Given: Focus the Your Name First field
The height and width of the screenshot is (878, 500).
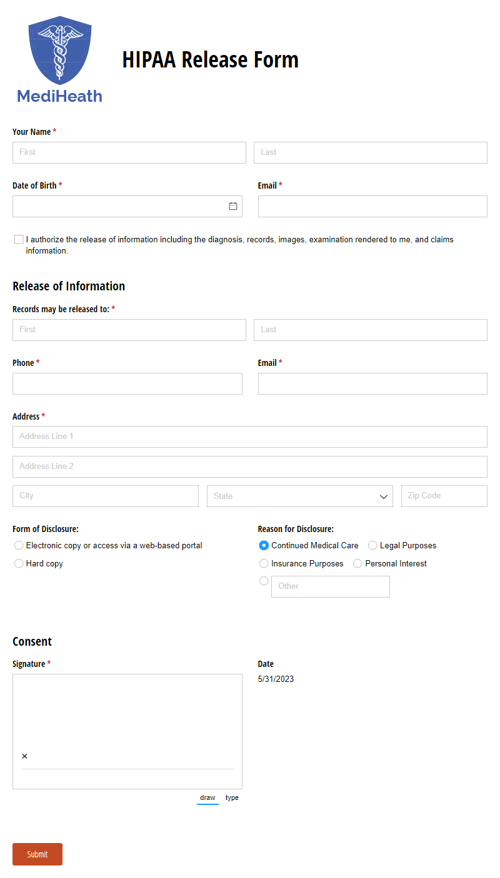Looking at the screenshot, I should [129, 152].
